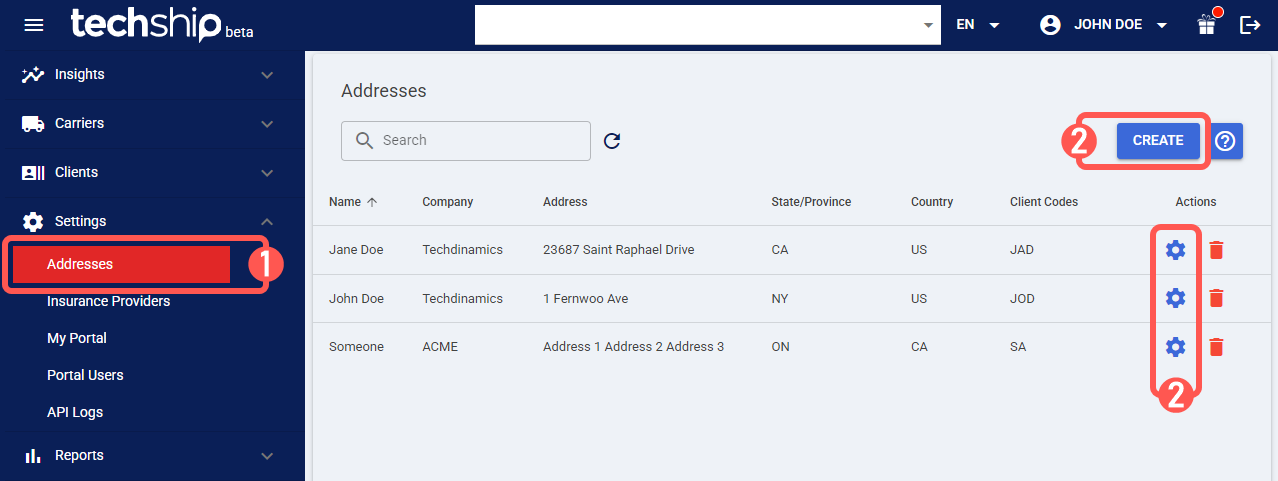
Task: Select Addresses in the settings menu
Action: pos(121,265)
